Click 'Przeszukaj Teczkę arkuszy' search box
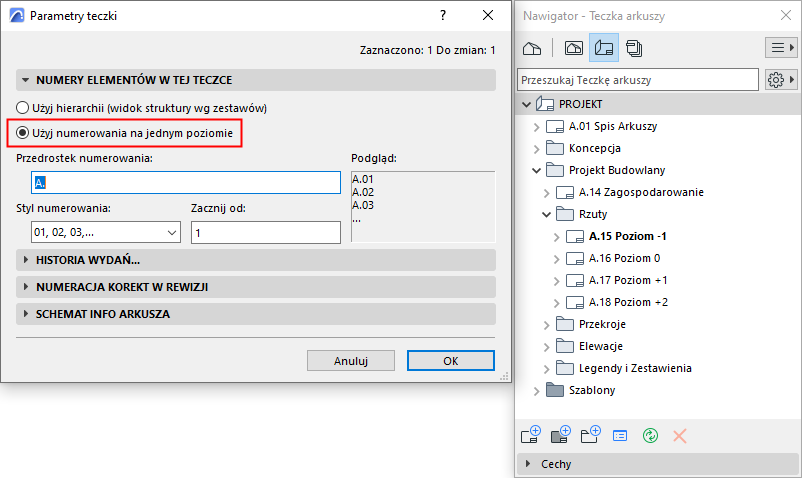Image resolution: width=802 pixels, height=478 pixels. 638,80
